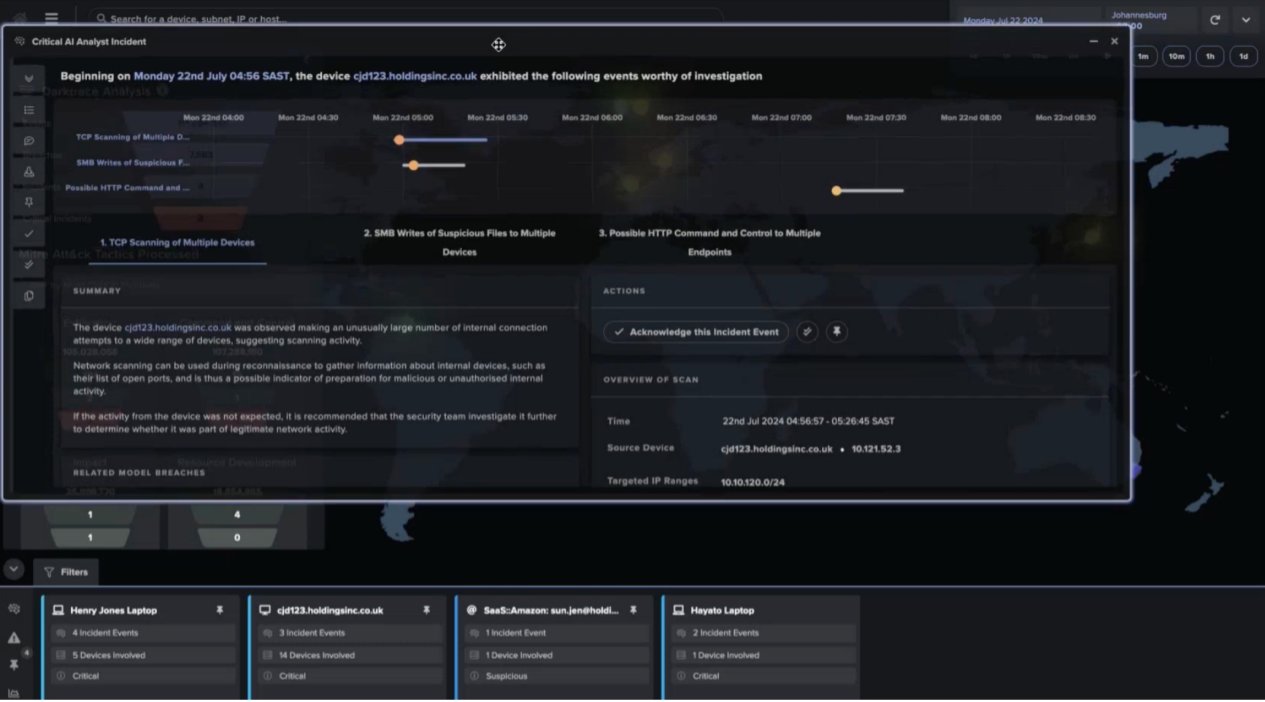Screen dimensions: 1265x702
Task: Open cjd123.holdingsinc.co.uk link in Summary text
Action: point(178,327)
